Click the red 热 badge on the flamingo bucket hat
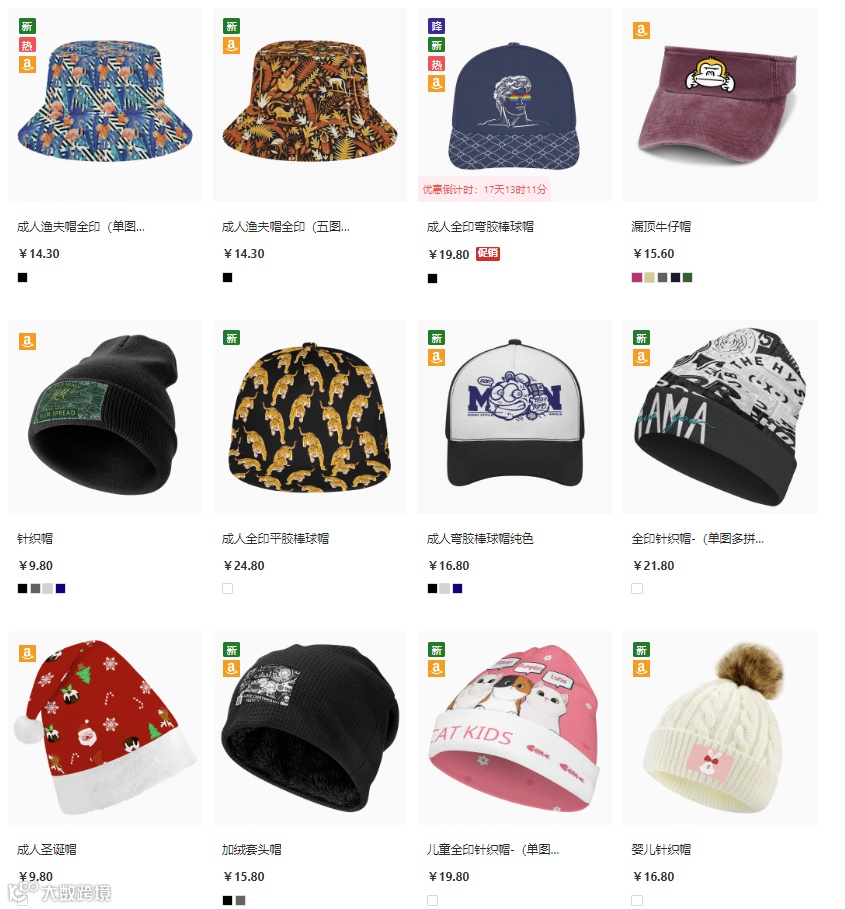The image size is (845, 909). coord(27,45)
